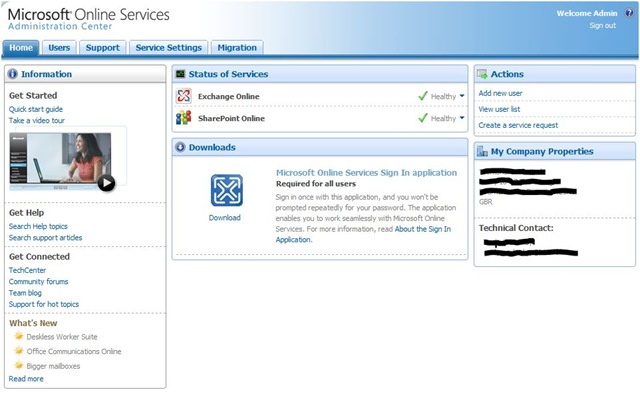Click the Download link under the icon
640x398 pixels.
(224, 218)
